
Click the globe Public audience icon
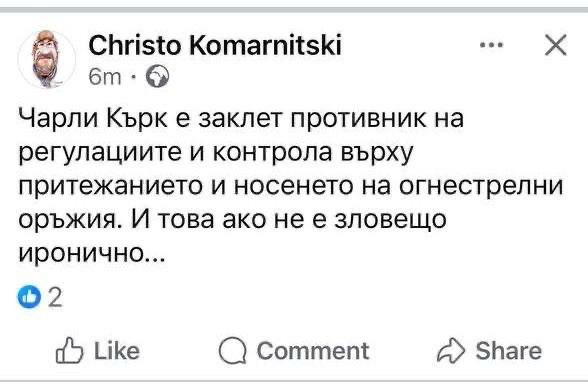(x=157, y=76)
